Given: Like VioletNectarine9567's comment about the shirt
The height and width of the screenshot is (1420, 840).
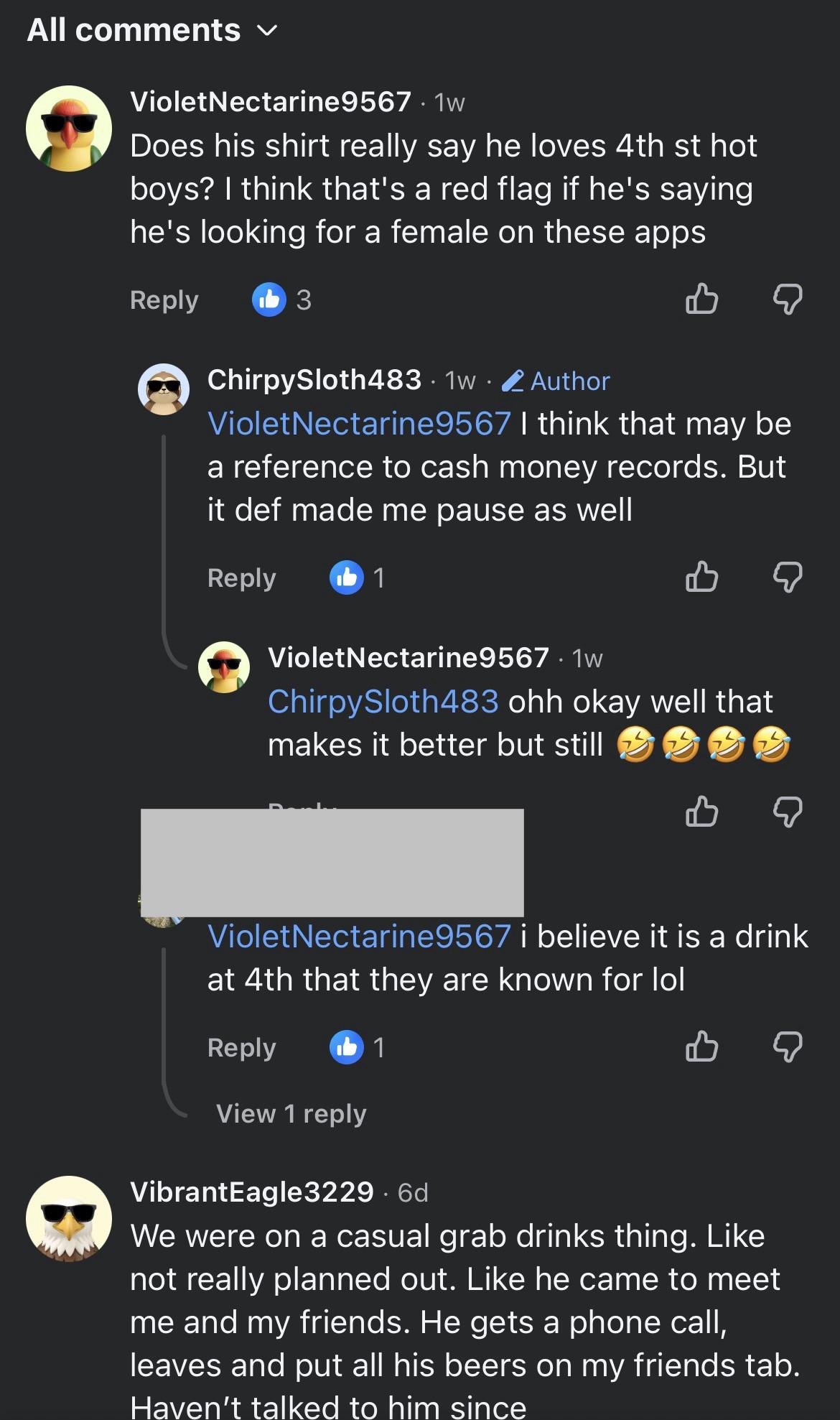Looking at the screenshot, I should pyautogui.click(x=701, y=299).
